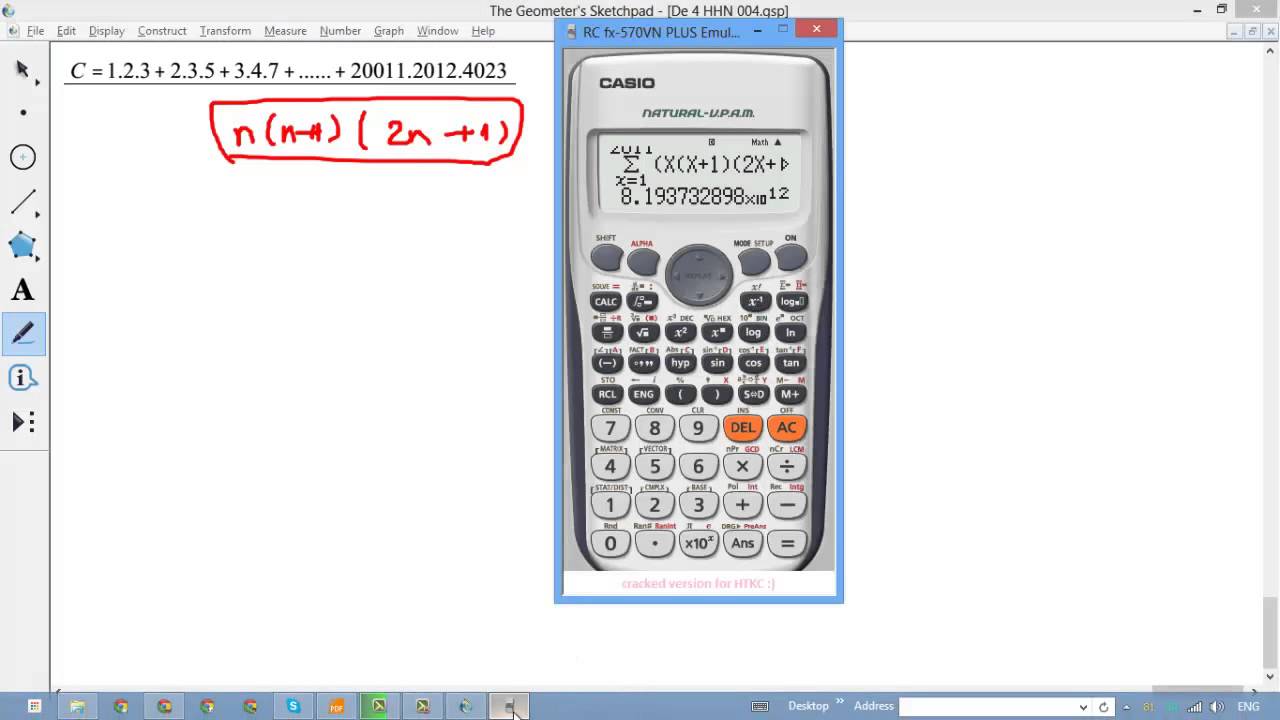Click the hyp key
This screenshot has height=720, width=1280.
[680, 363]
